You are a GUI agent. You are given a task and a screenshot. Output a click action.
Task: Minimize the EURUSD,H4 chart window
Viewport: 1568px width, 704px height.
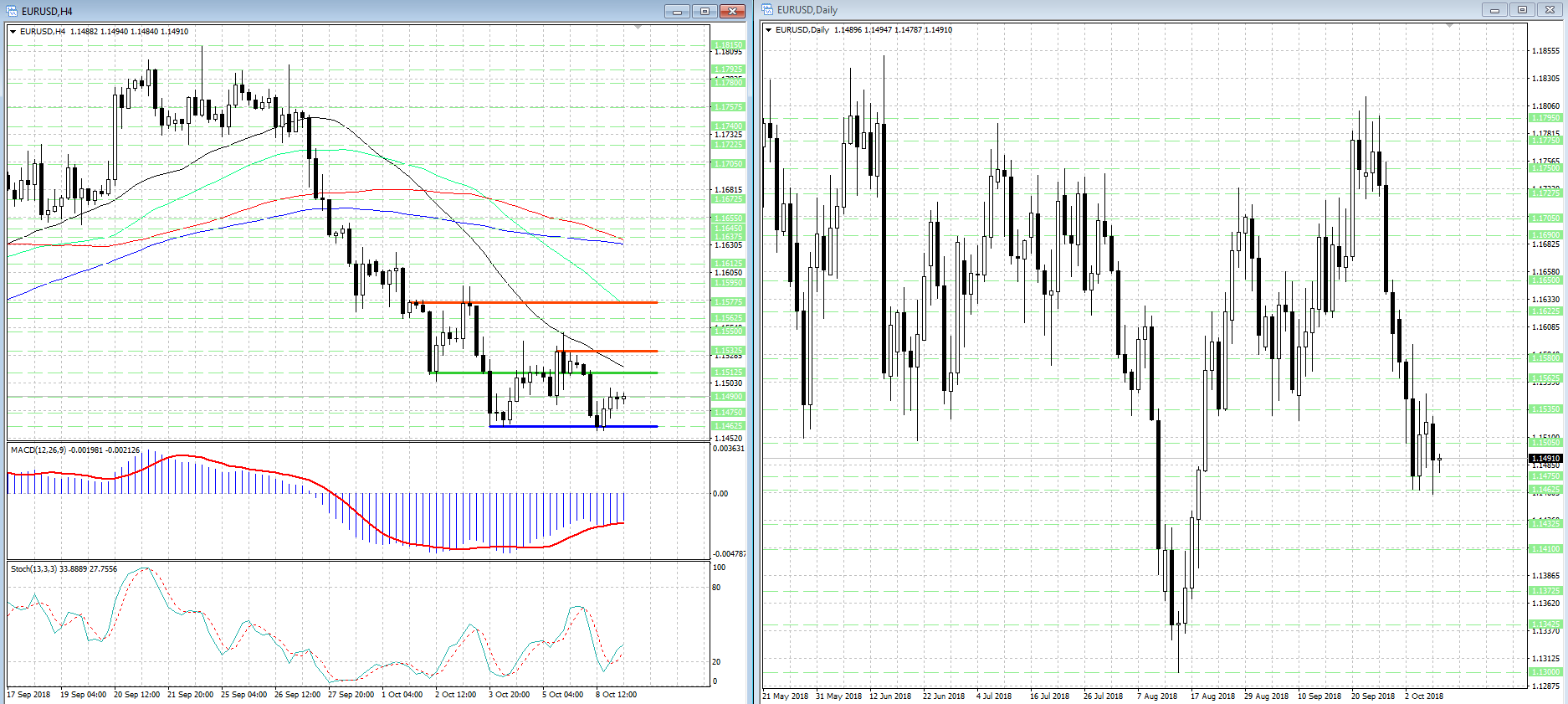(677, 11)
